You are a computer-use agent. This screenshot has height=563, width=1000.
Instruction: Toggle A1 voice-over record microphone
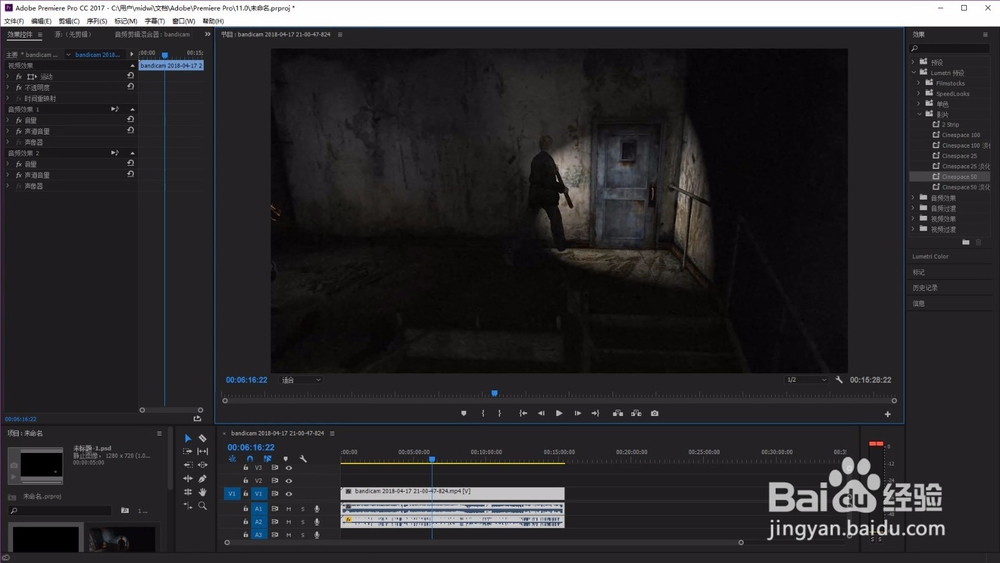click(317, 509)
